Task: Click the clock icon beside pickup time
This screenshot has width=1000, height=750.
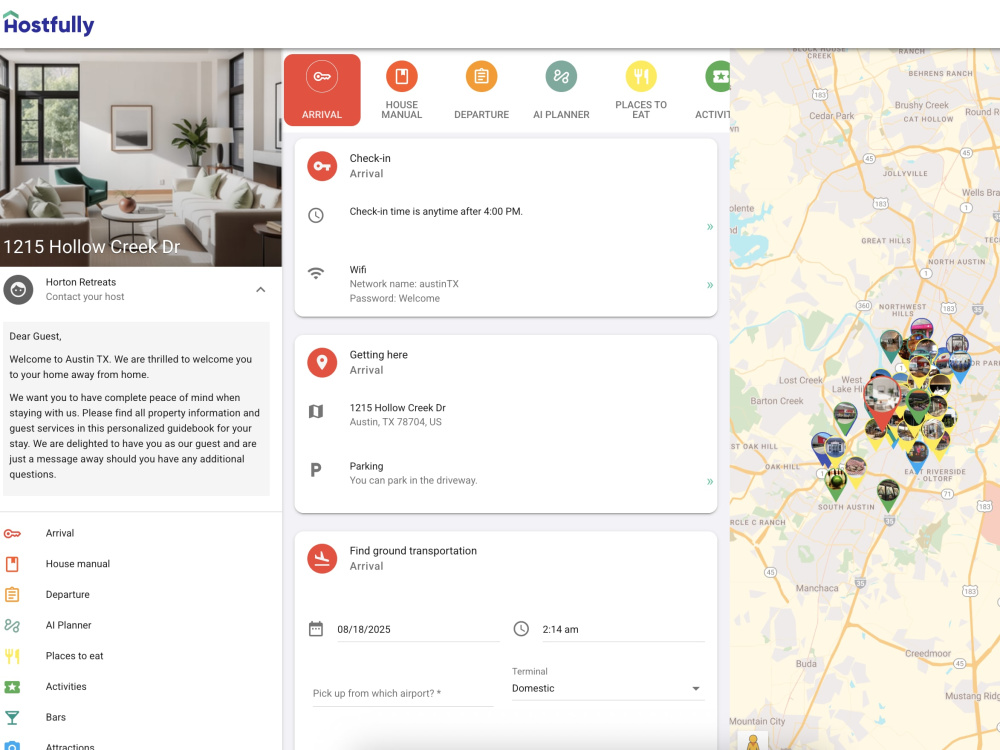Action: [x=521, y=629]
